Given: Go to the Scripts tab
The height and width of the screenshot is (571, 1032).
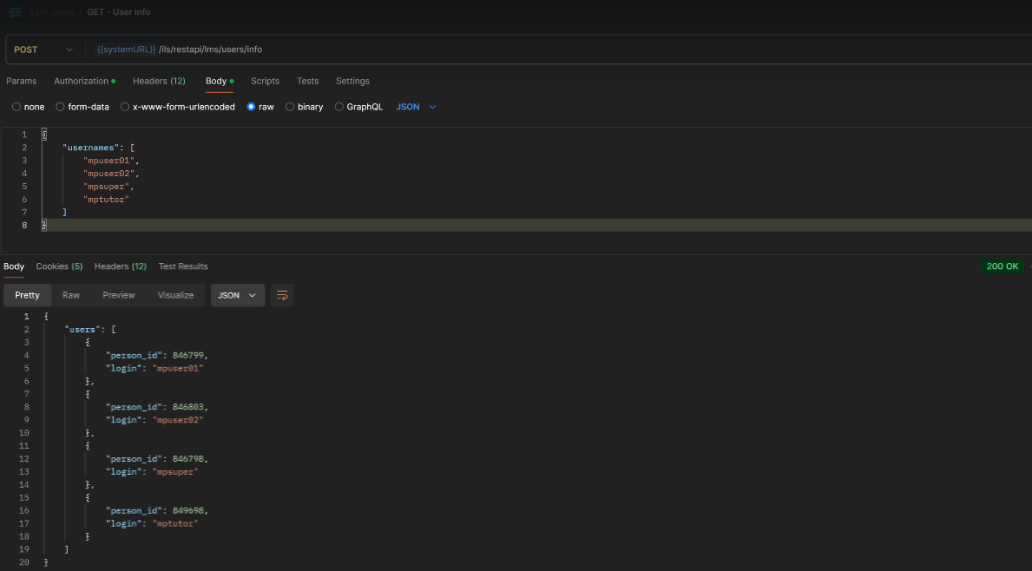Looking at the screenshot, I should coord(265,81).
